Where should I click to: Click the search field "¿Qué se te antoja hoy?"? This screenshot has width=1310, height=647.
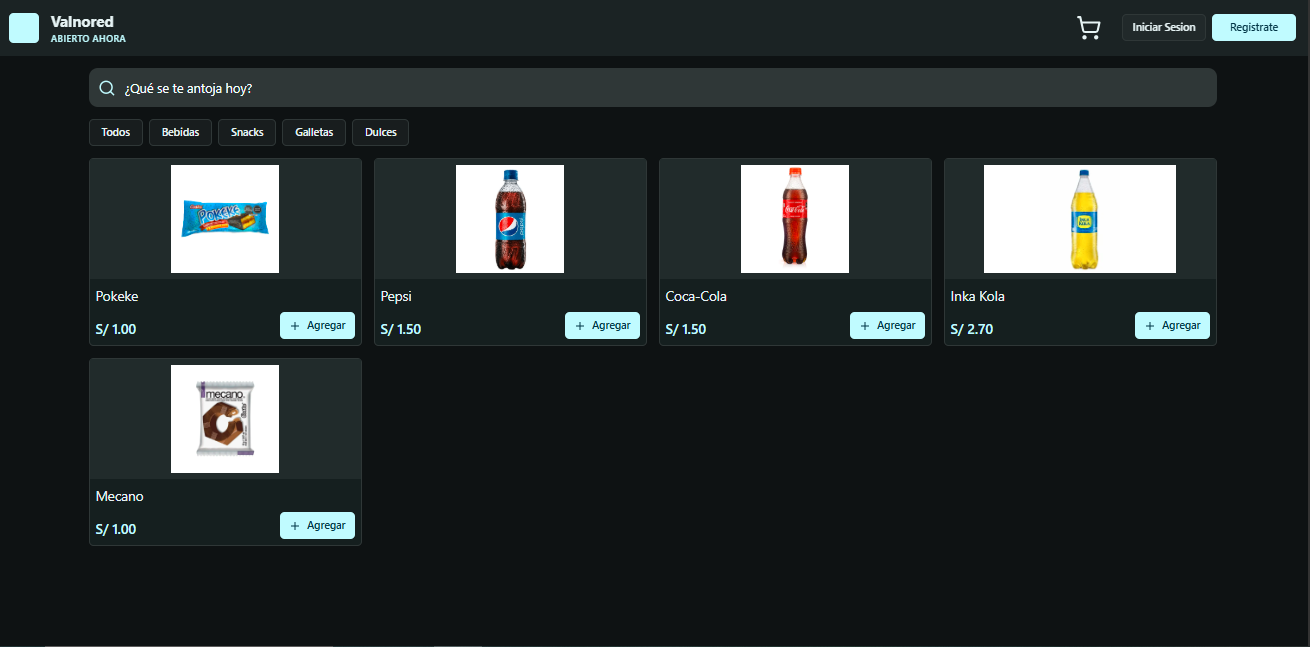click(x=652, y=88)
